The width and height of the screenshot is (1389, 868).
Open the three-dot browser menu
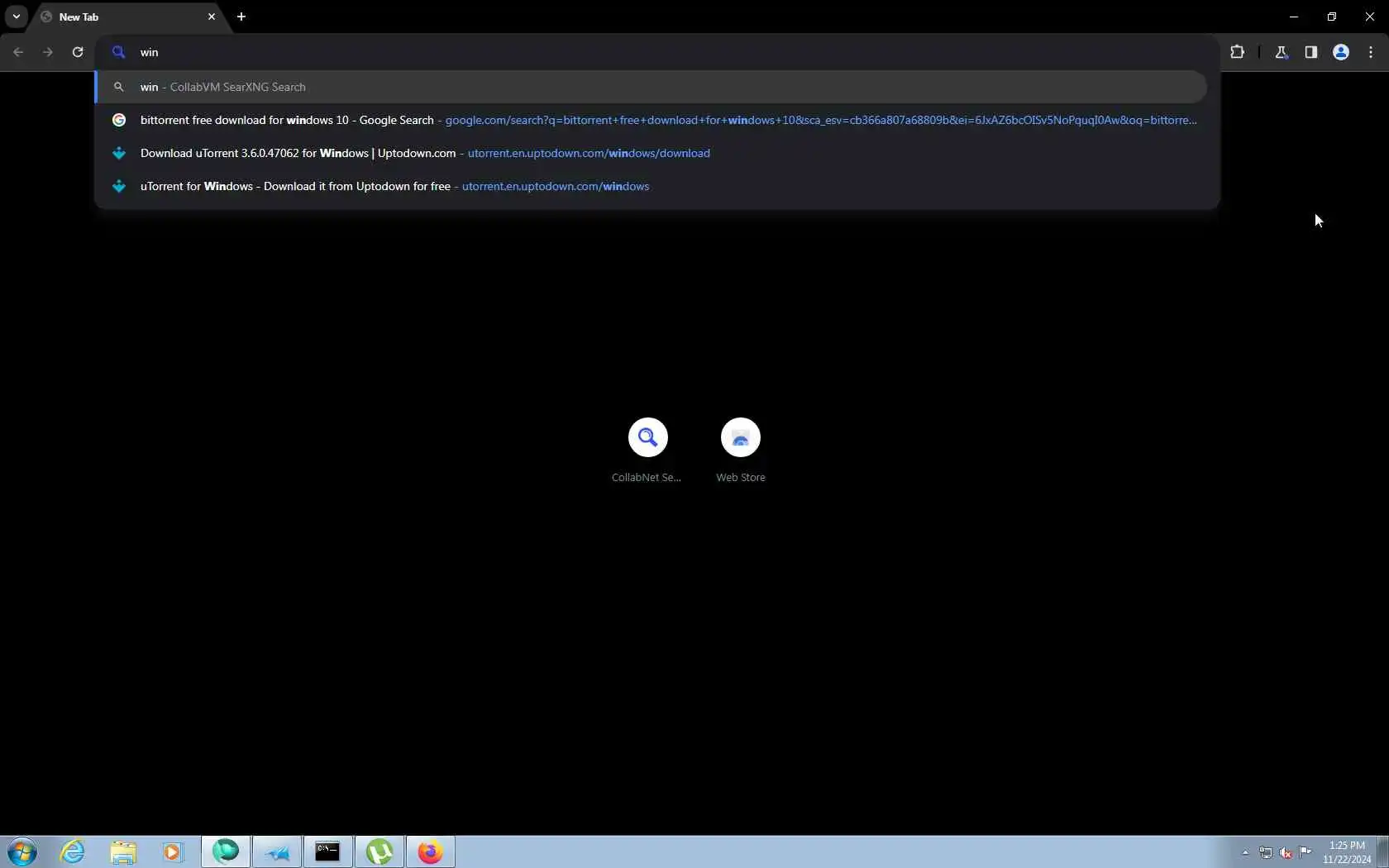point(1371,52)
